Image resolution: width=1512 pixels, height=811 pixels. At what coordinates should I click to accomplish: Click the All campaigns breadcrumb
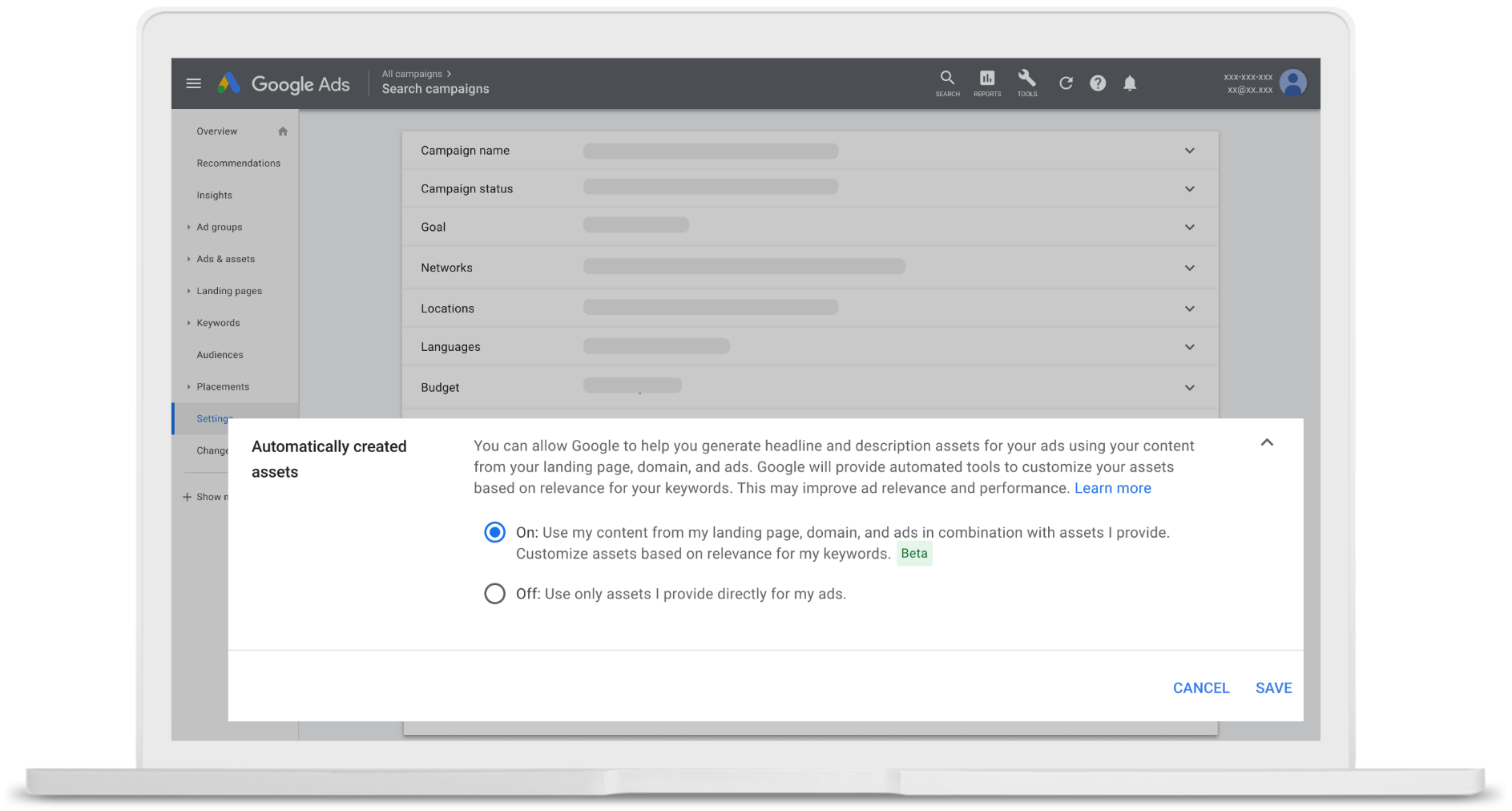pyautogui.click(x=413, y=73)
